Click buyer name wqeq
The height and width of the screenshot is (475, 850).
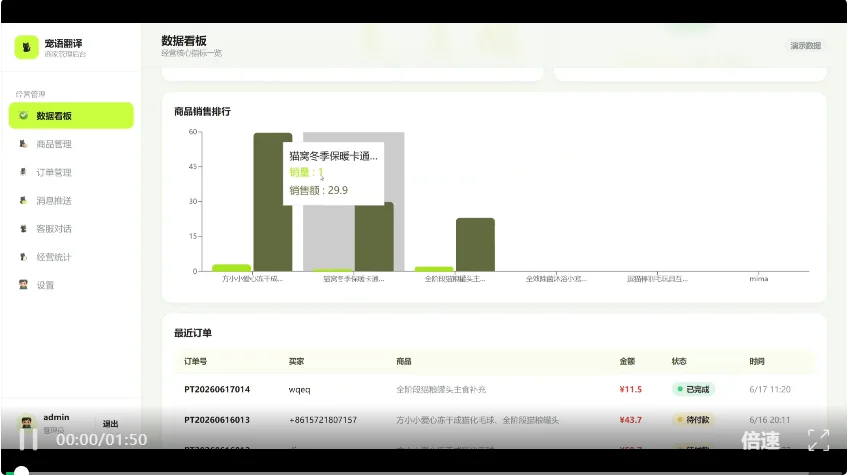click(x=299, y=390)
